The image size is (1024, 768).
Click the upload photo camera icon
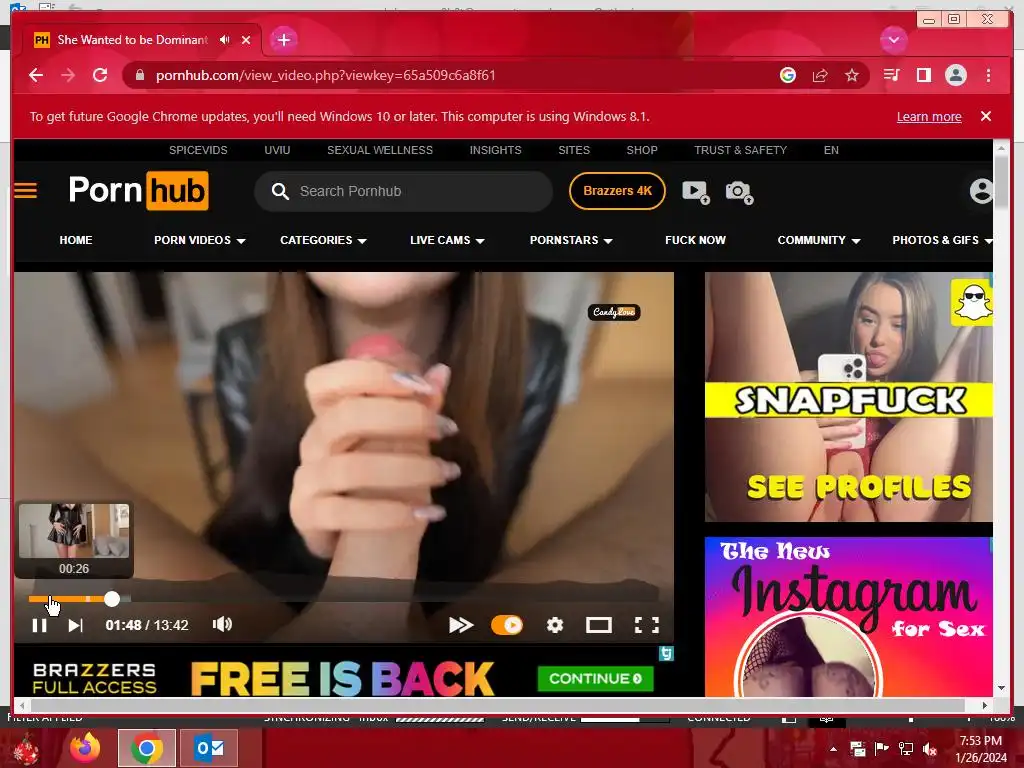coord(739,193)
